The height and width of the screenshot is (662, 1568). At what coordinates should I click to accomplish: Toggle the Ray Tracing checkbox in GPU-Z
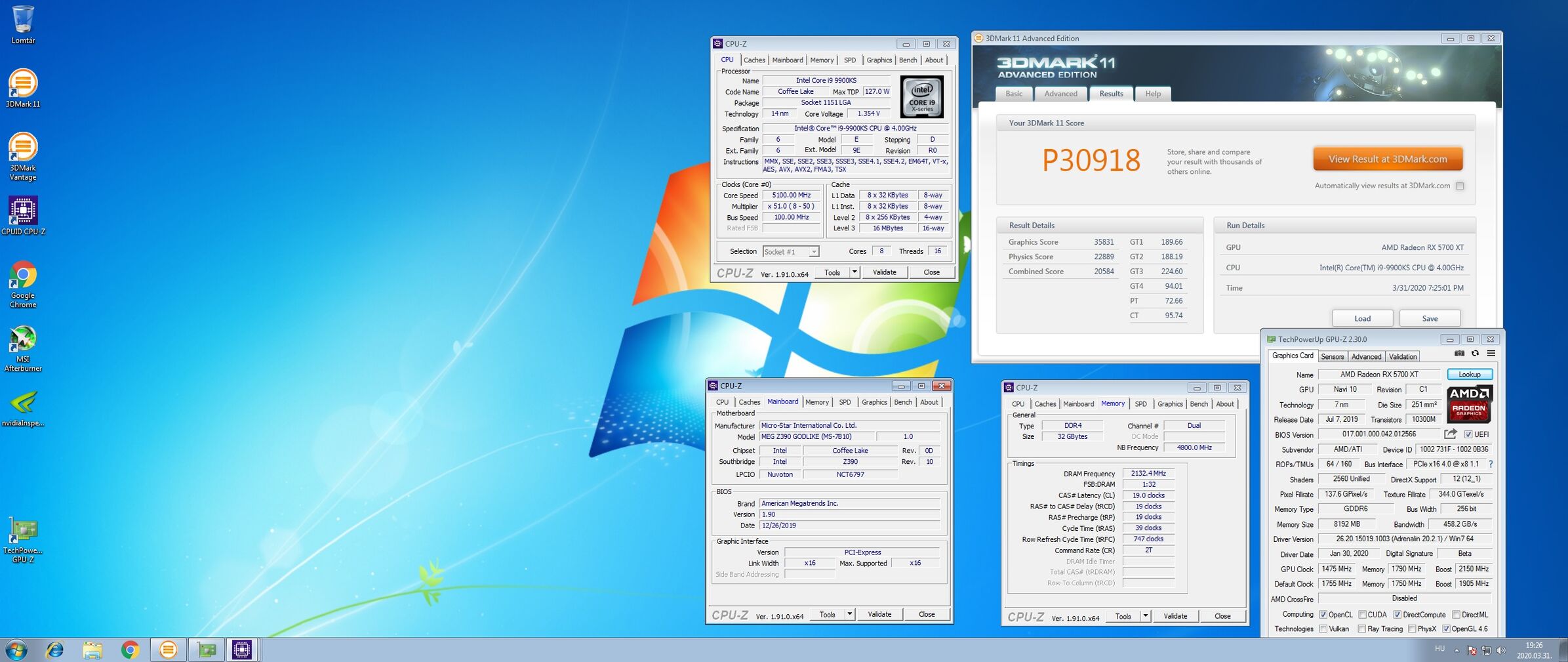1362,629
